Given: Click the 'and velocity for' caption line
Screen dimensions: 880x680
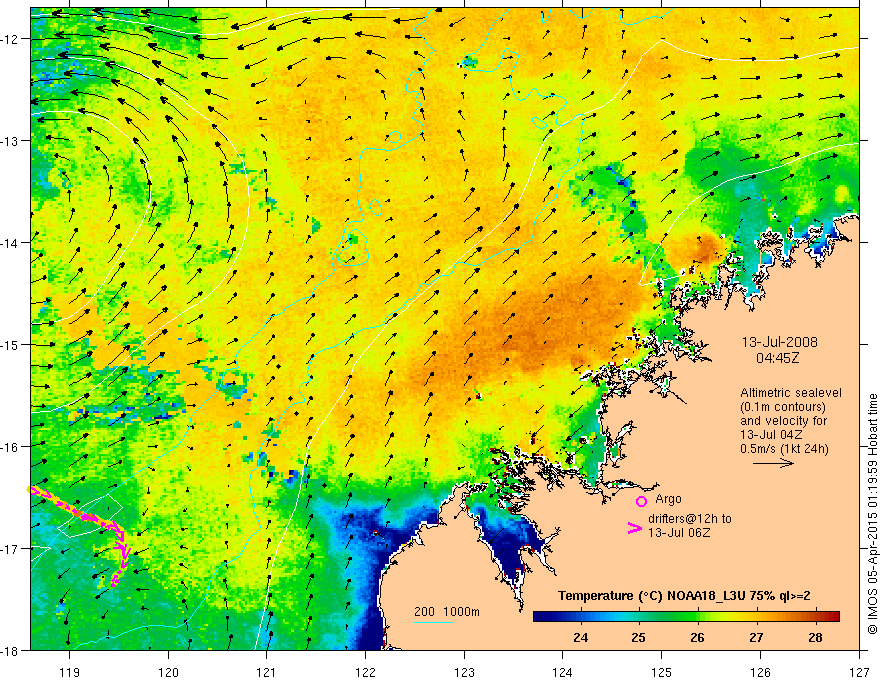Looking at the screenshot, I should tap(783, 421).
